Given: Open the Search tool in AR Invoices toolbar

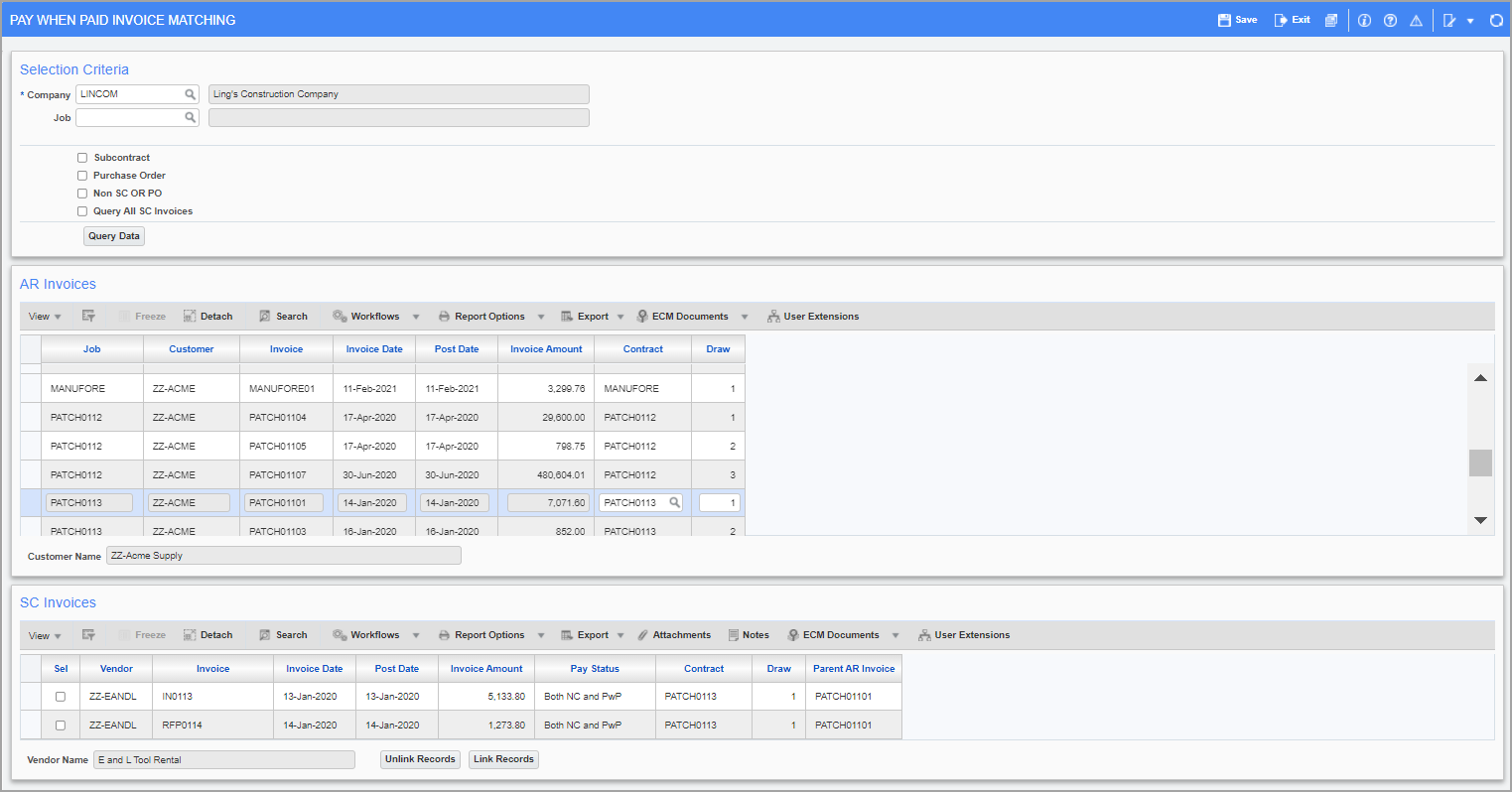Looking at the screenshot, I should pyautogui.click(x=283, y=316).
